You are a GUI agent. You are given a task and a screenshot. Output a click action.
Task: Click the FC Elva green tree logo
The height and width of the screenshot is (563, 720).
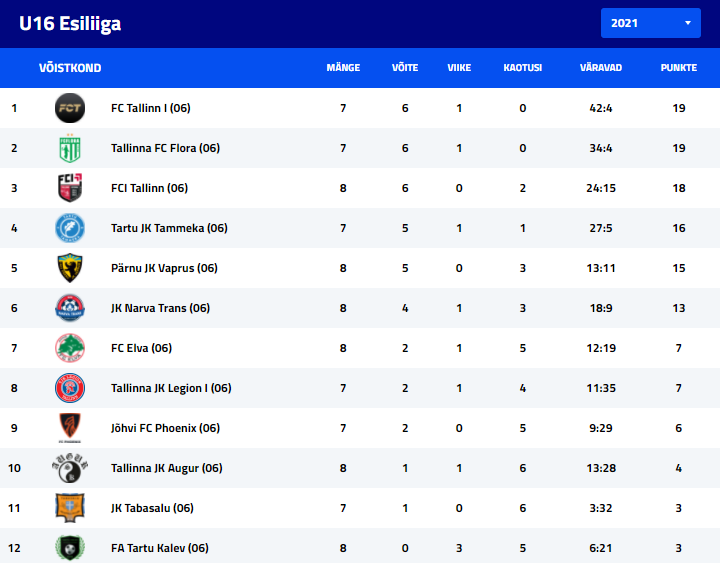(x=70, y=348)
